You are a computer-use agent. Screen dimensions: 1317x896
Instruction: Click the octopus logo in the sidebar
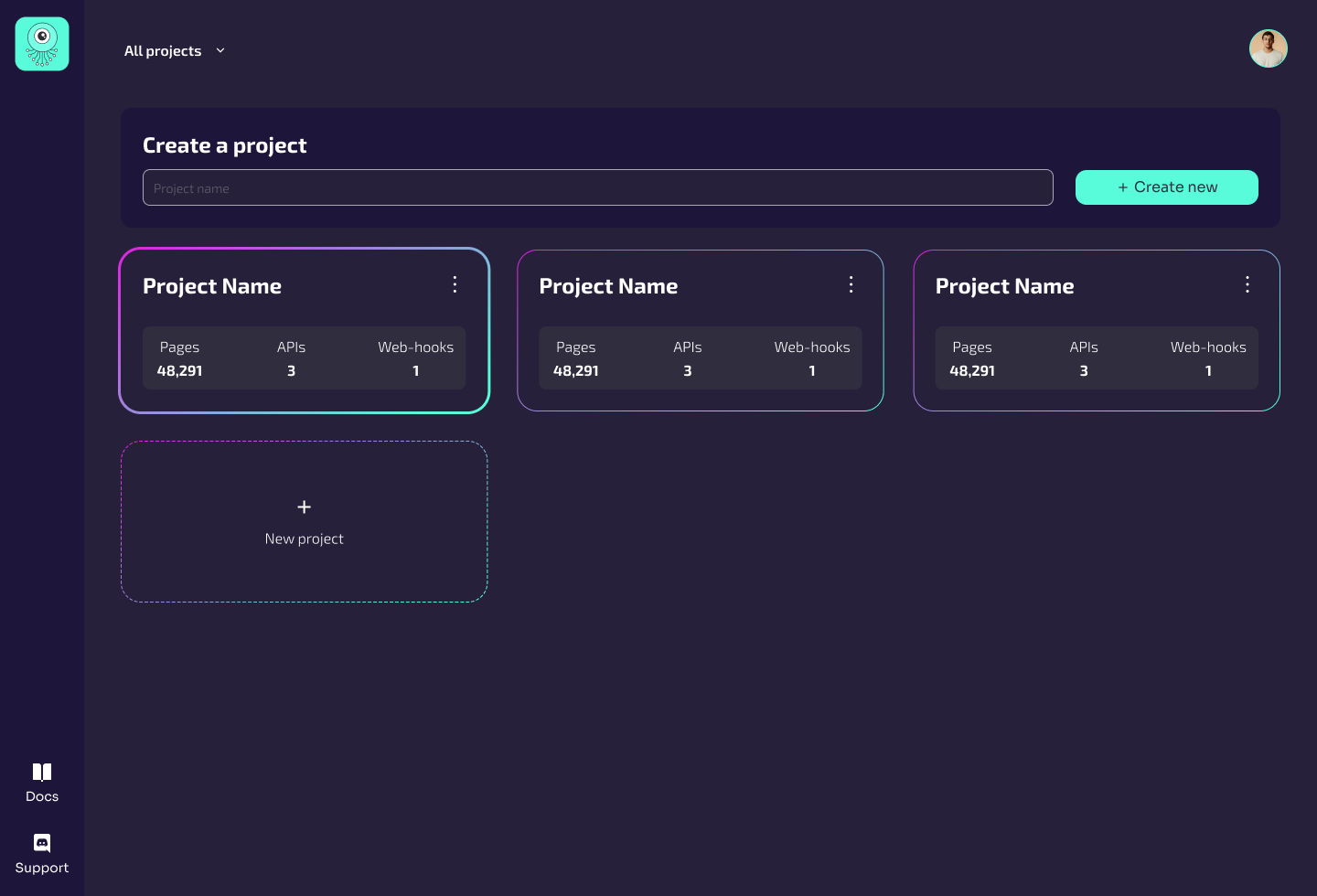tap(42, 44)
